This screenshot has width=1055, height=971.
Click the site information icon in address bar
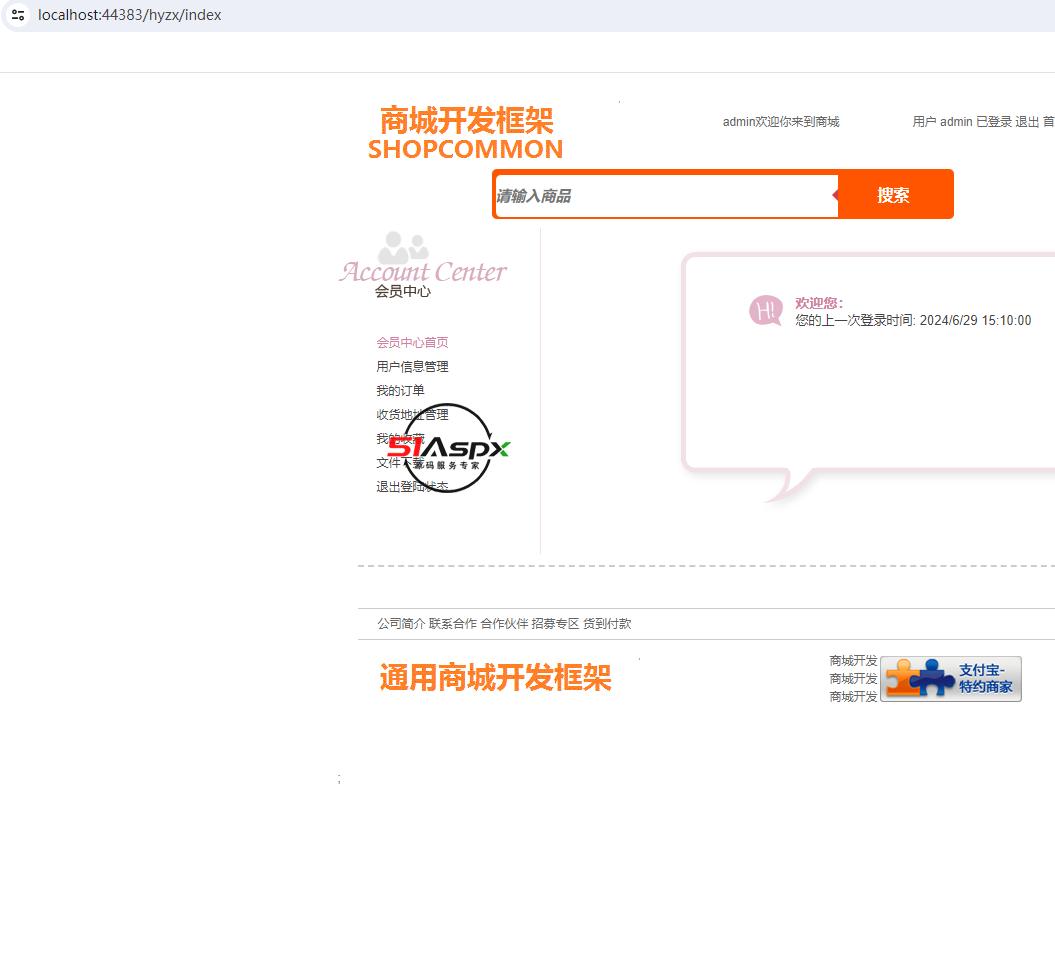(x=18, y=15)
